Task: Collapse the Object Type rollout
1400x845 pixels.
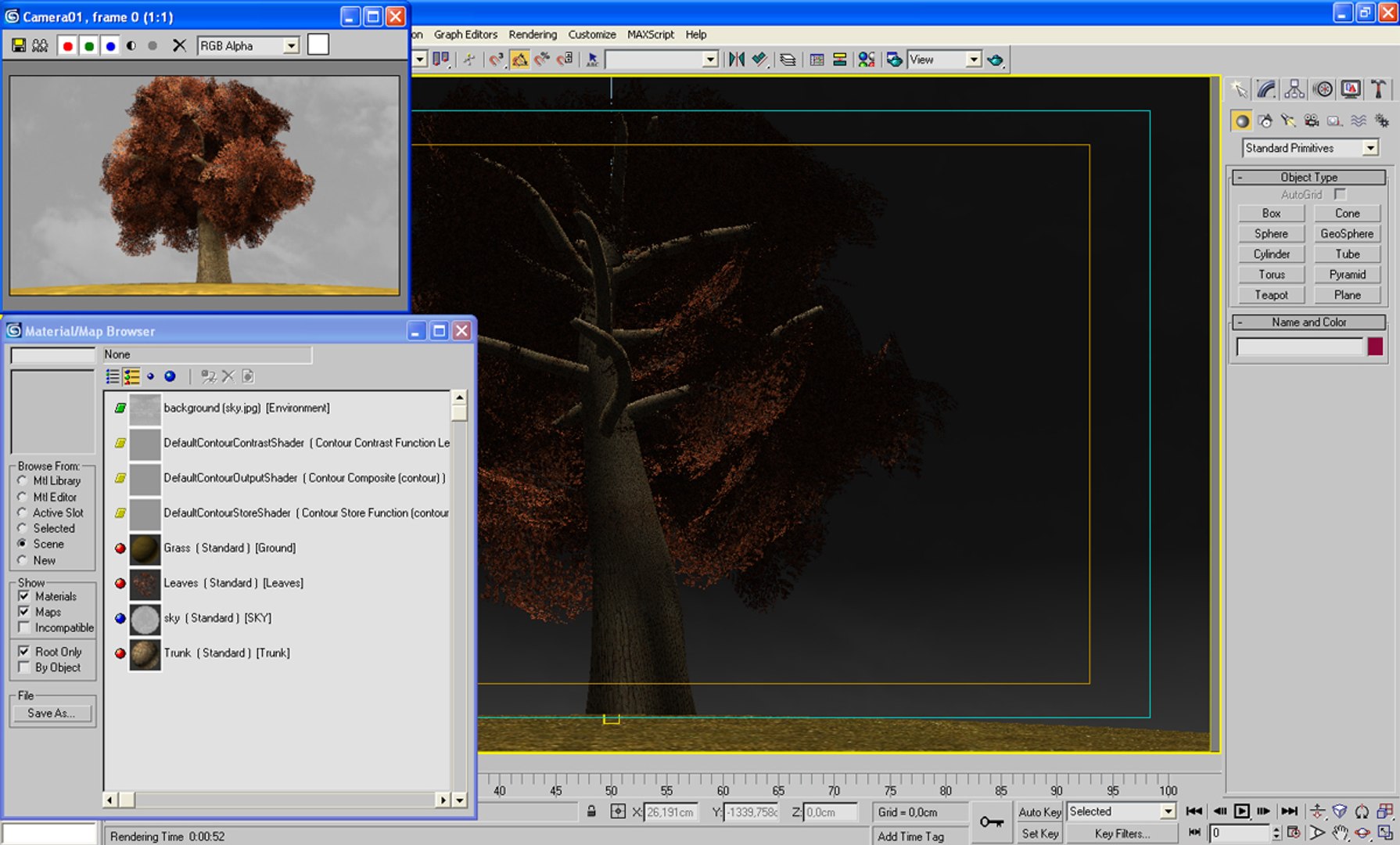Action: pyautogui.click(x=1309, y=178)
